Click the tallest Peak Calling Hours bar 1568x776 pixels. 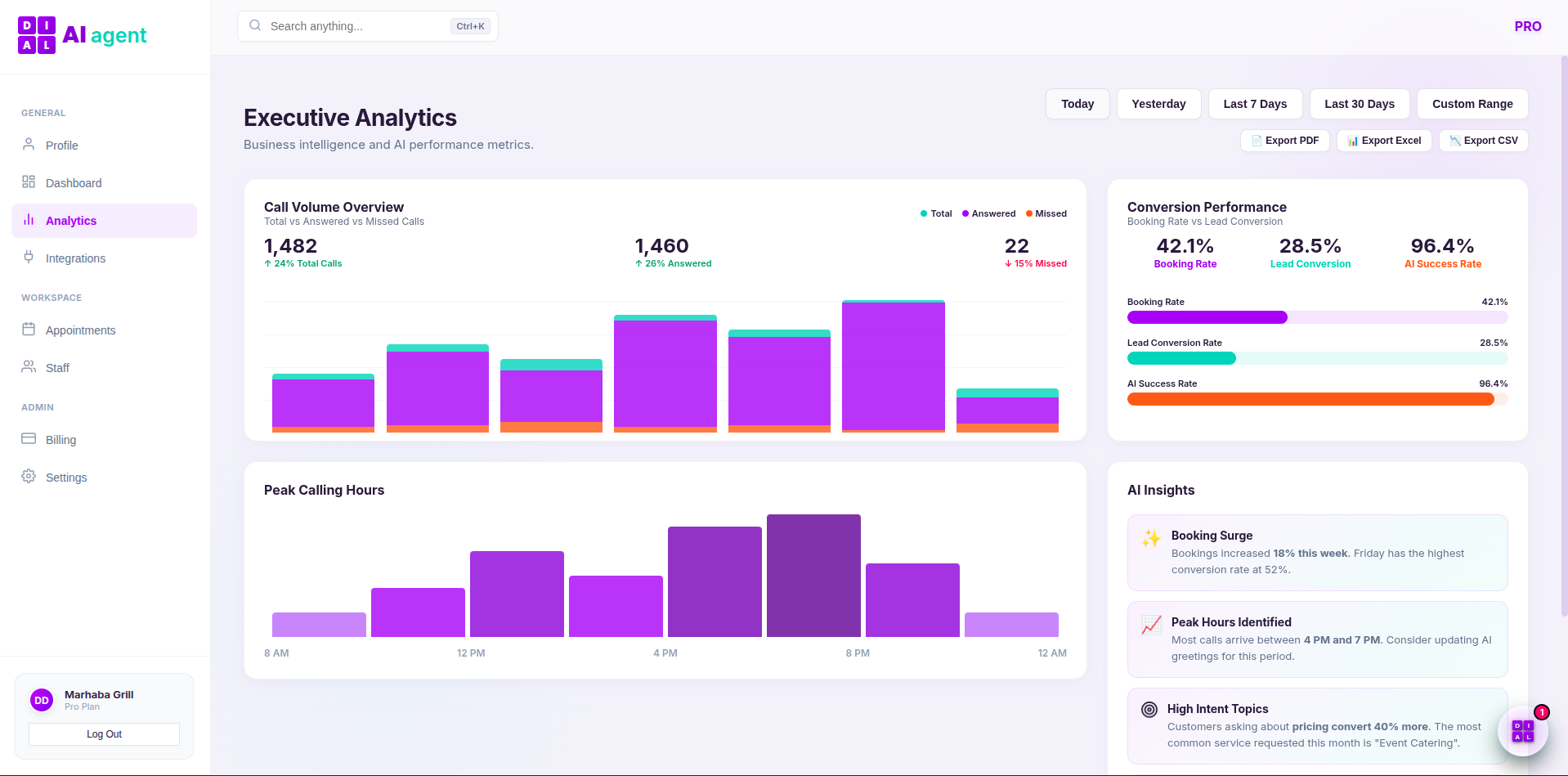pyautogui.click(x=813, y=576)
